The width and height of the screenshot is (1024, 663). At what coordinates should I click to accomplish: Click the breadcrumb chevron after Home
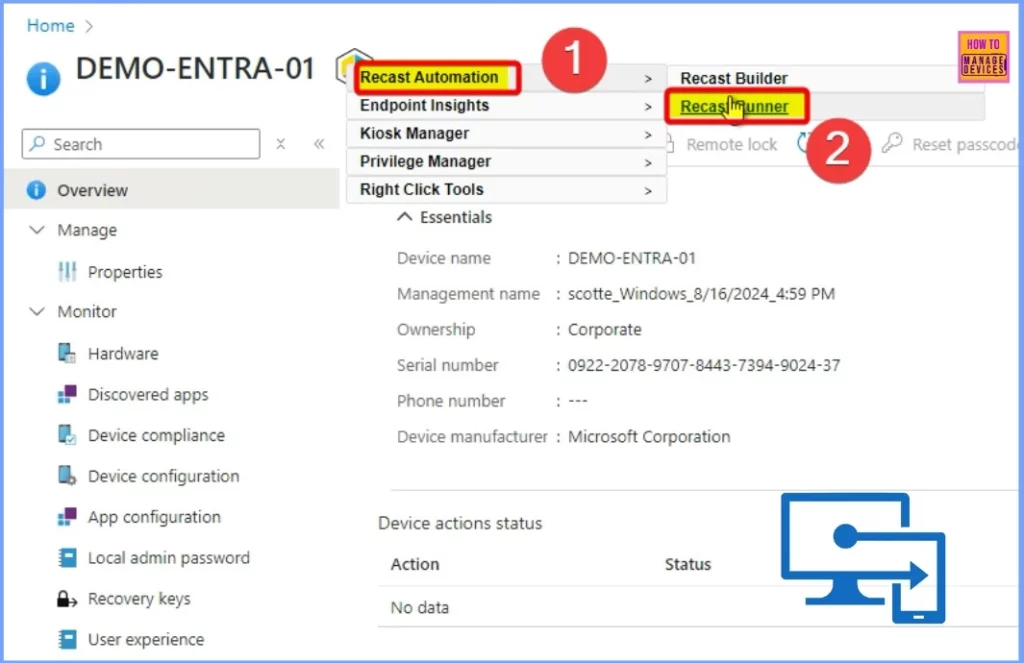[89, 26]
